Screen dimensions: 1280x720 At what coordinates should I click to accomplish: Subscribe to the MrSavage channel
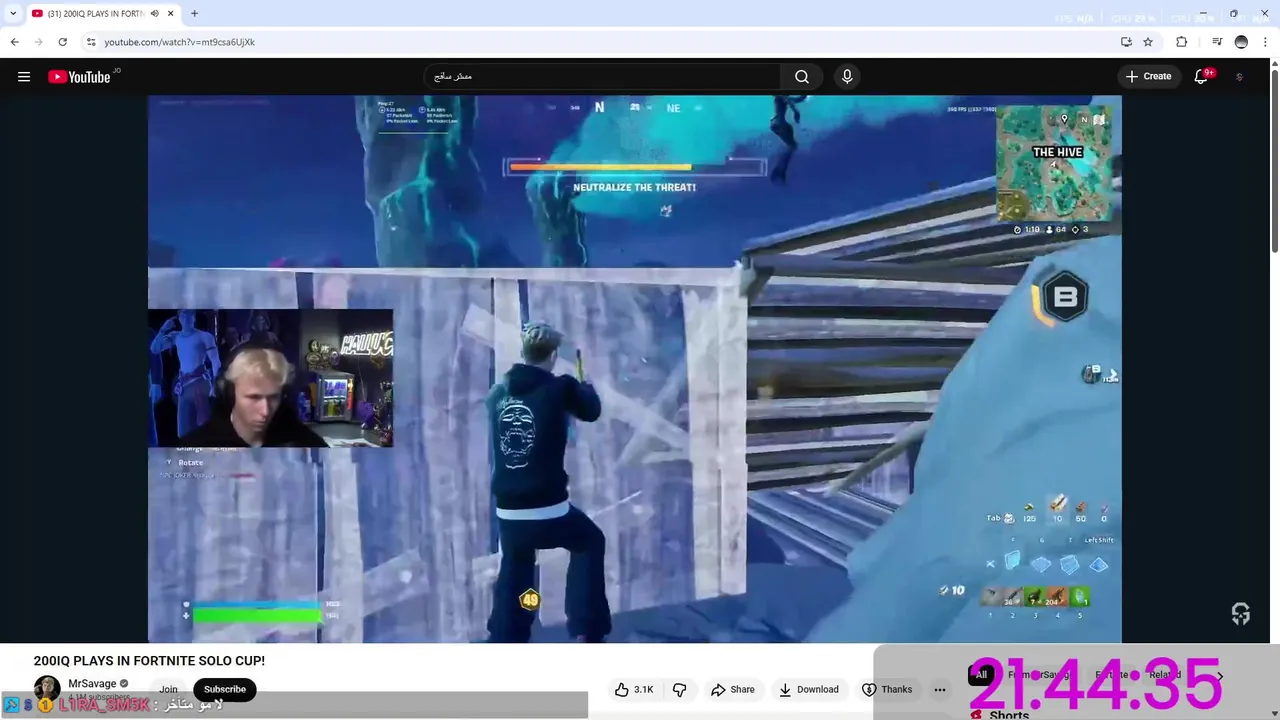[225, 689]
